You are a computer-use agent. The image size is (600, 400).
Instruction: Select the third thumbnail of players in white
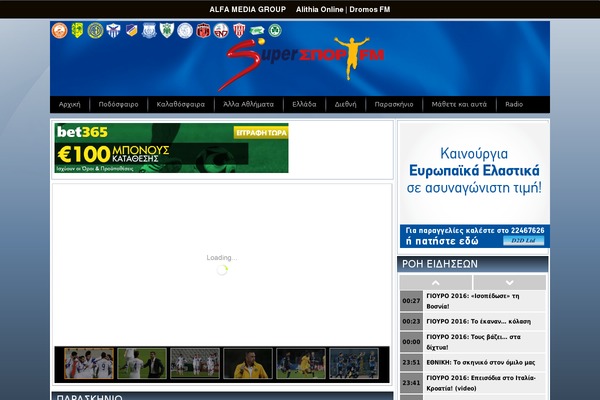[195, 364]
